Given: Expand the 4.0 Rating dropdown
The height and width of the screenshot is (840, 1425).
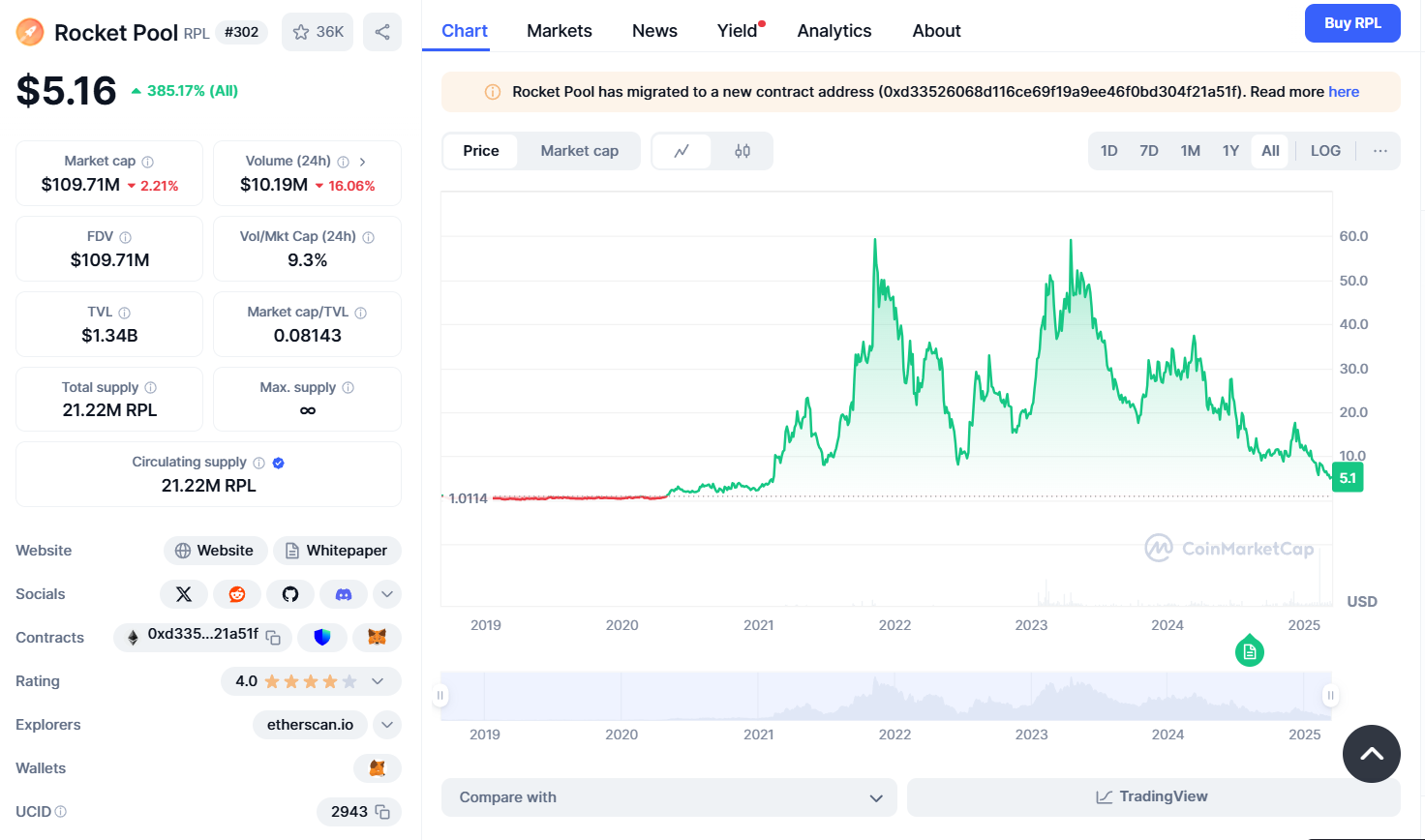Looking at the screenshot, I should click(x=378, y=681).
